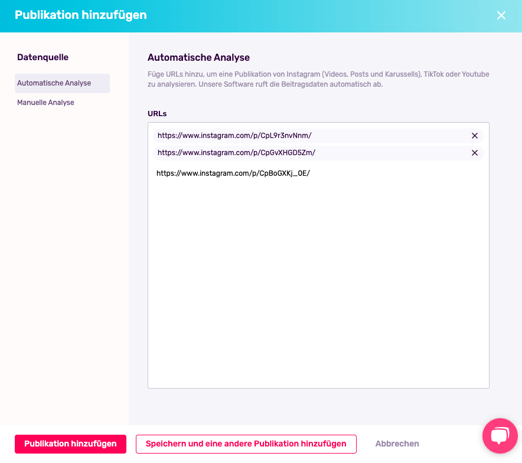522x463 pixels.
Task: Click the pink Publikation hinzufügen button
Action: point(70,444)
